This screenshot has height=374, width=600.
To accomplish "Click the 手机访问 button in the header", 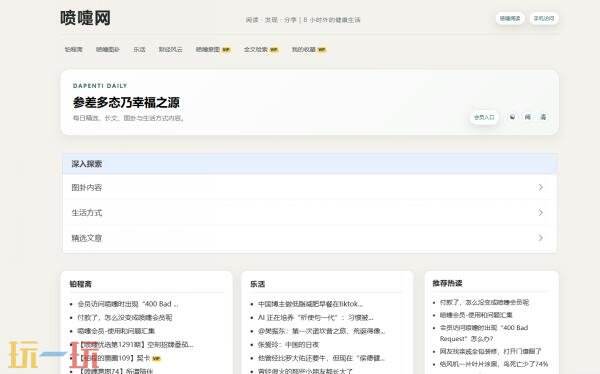I will (x=544, y=18).
